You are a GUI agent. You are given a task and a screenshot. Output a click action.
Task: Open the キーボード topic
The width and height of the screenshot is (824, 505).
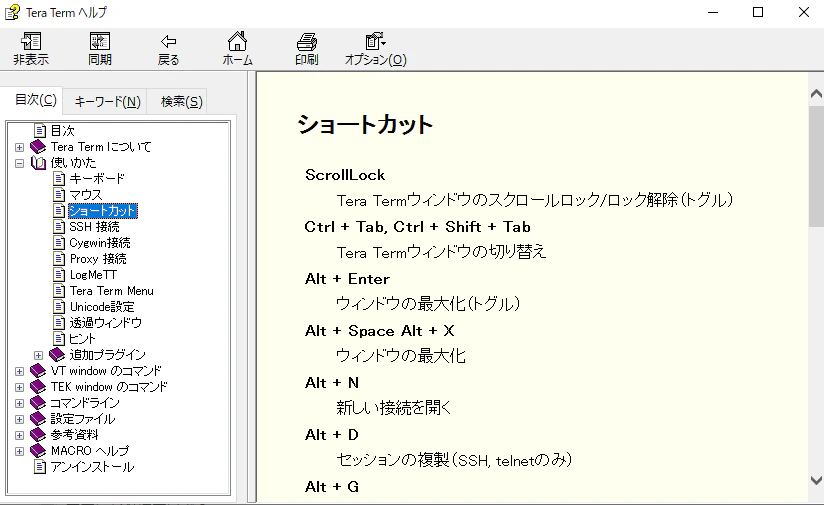pyautogui.click(x=97, y=179)
